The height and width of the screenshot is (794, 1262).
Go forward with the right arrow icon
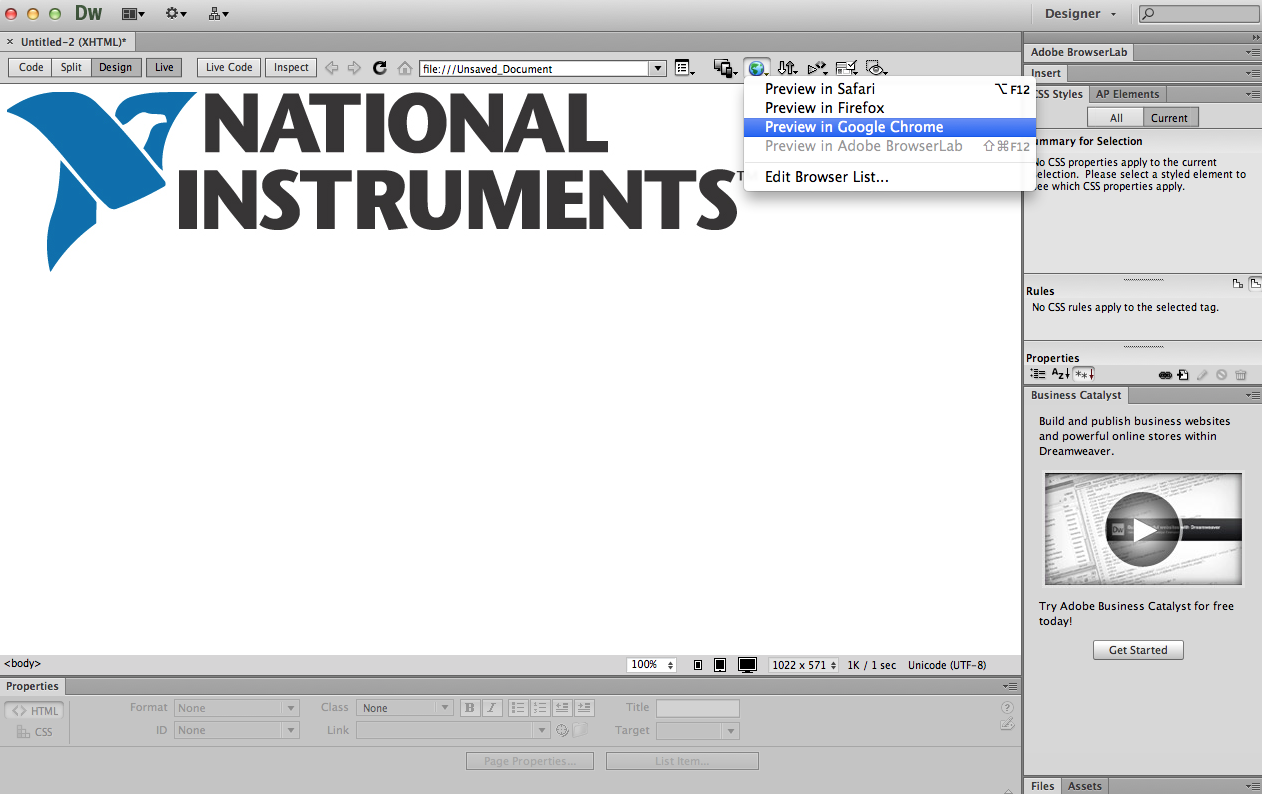pos(354,68)
